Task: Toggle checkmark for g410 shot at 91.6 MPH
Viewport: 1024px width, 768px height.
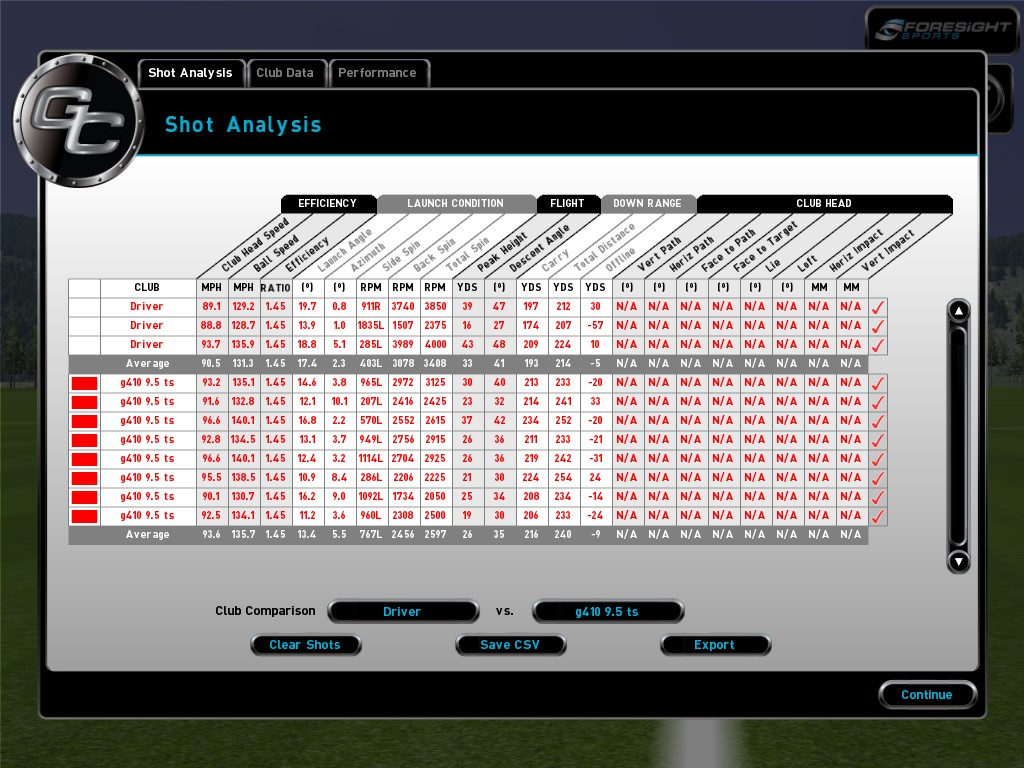Action: [878, 402]
